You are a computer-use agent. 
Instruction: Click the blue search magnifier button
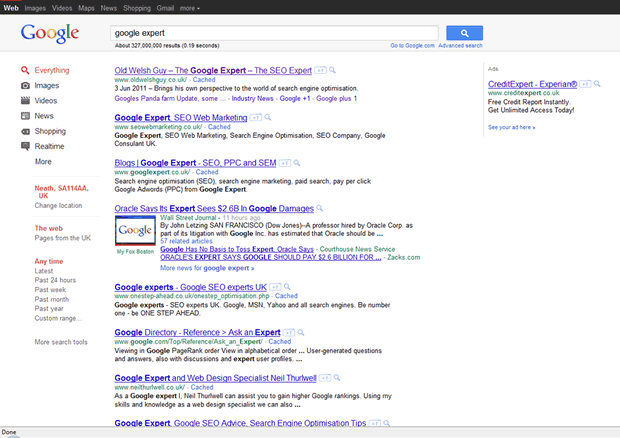(464, 33)
